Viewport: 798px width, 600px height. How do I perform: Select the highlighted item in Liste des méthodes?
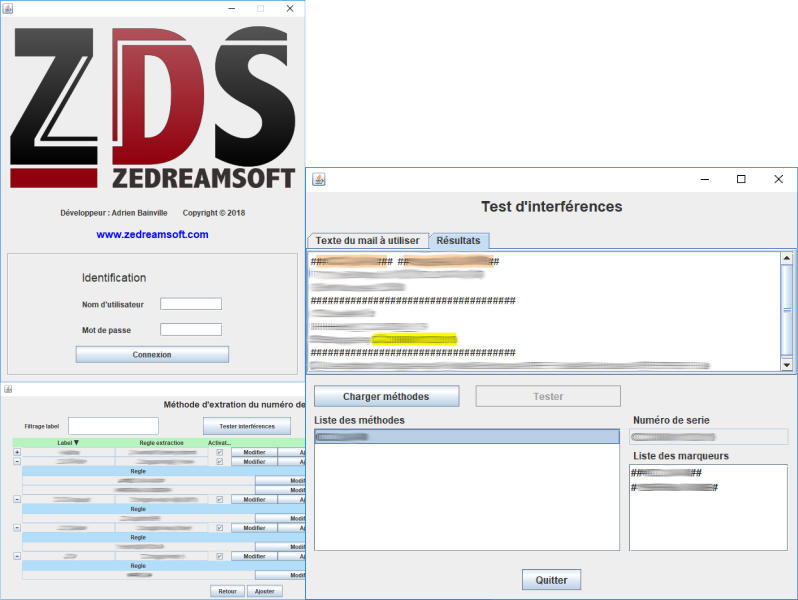(467, 437)
